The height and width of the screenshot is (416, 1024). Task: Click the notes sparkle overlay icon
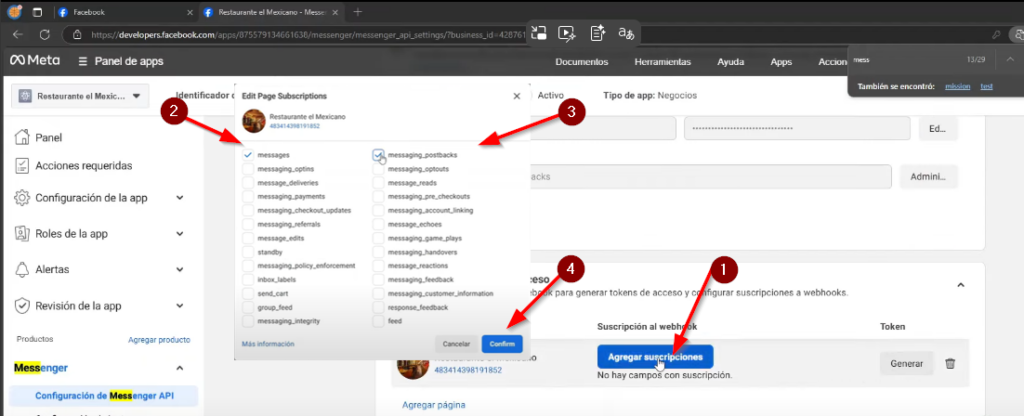(x=597, y=33)
